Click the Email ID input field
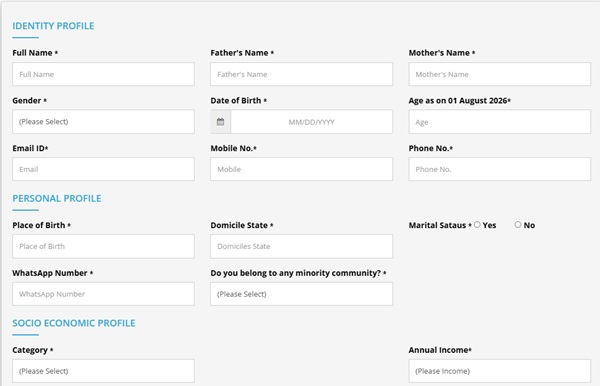The image size is (600, 386). (x=103, y=169)
